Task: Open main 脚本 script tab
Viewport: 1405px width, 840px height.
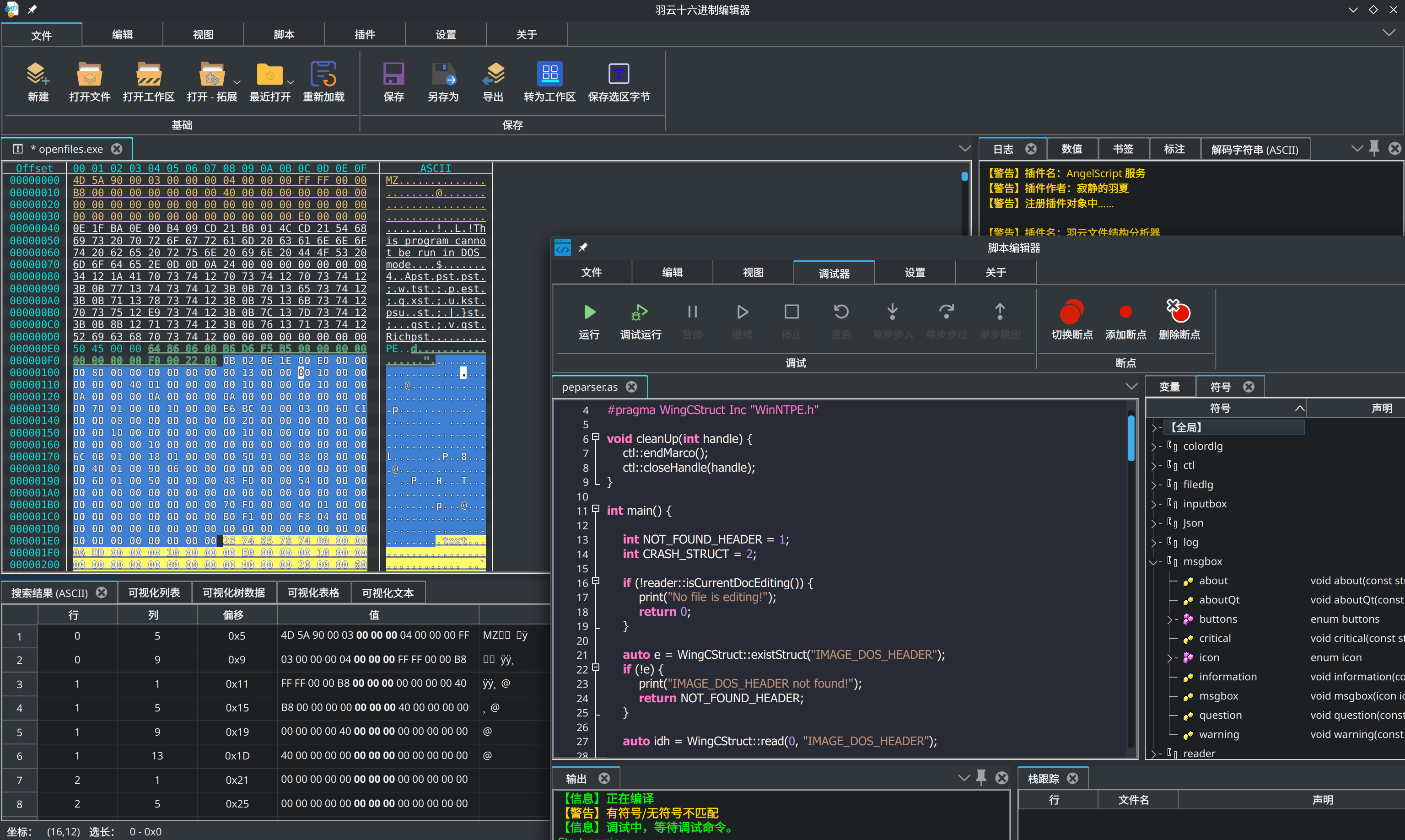Action: click(284, 34)
